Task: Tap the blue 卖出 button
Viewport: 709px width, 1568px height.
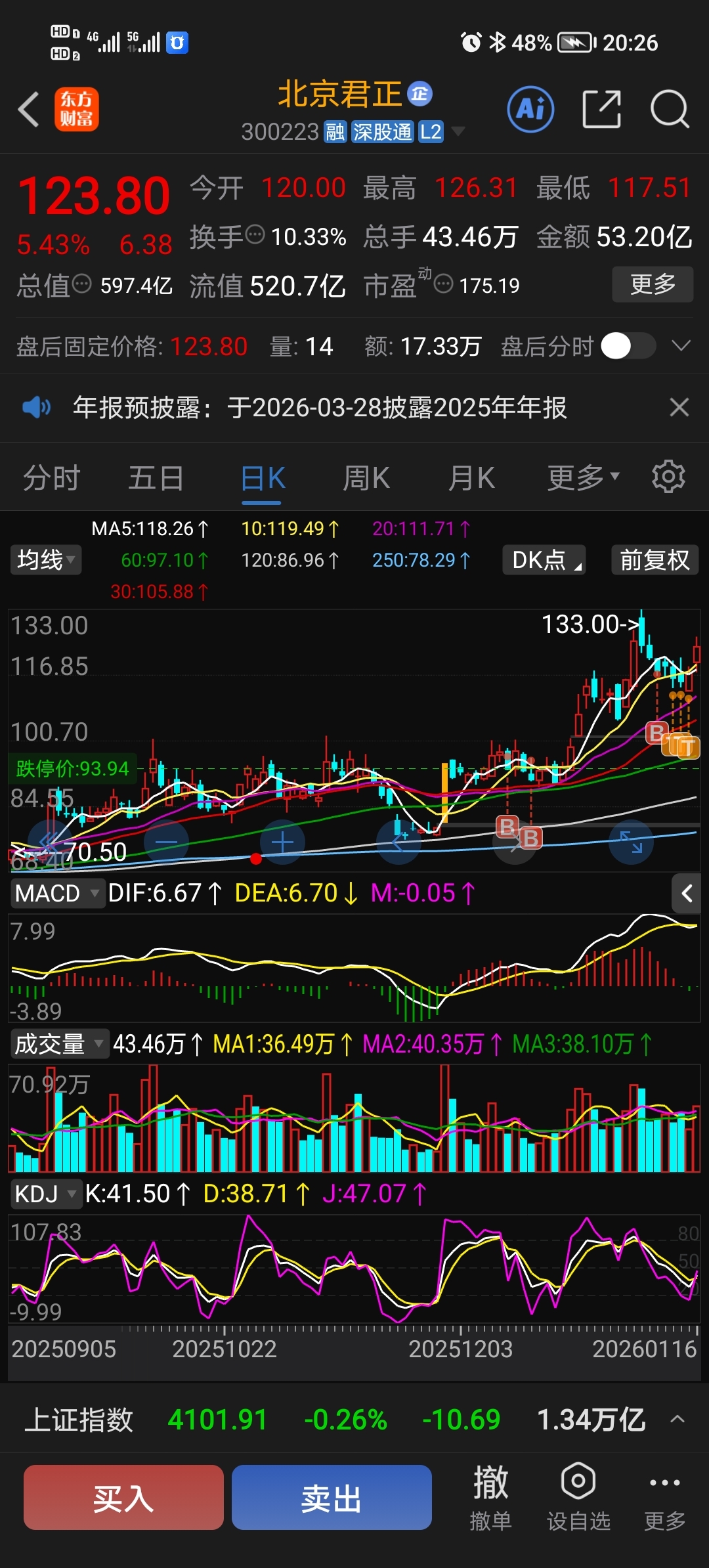Action: 332,1497
